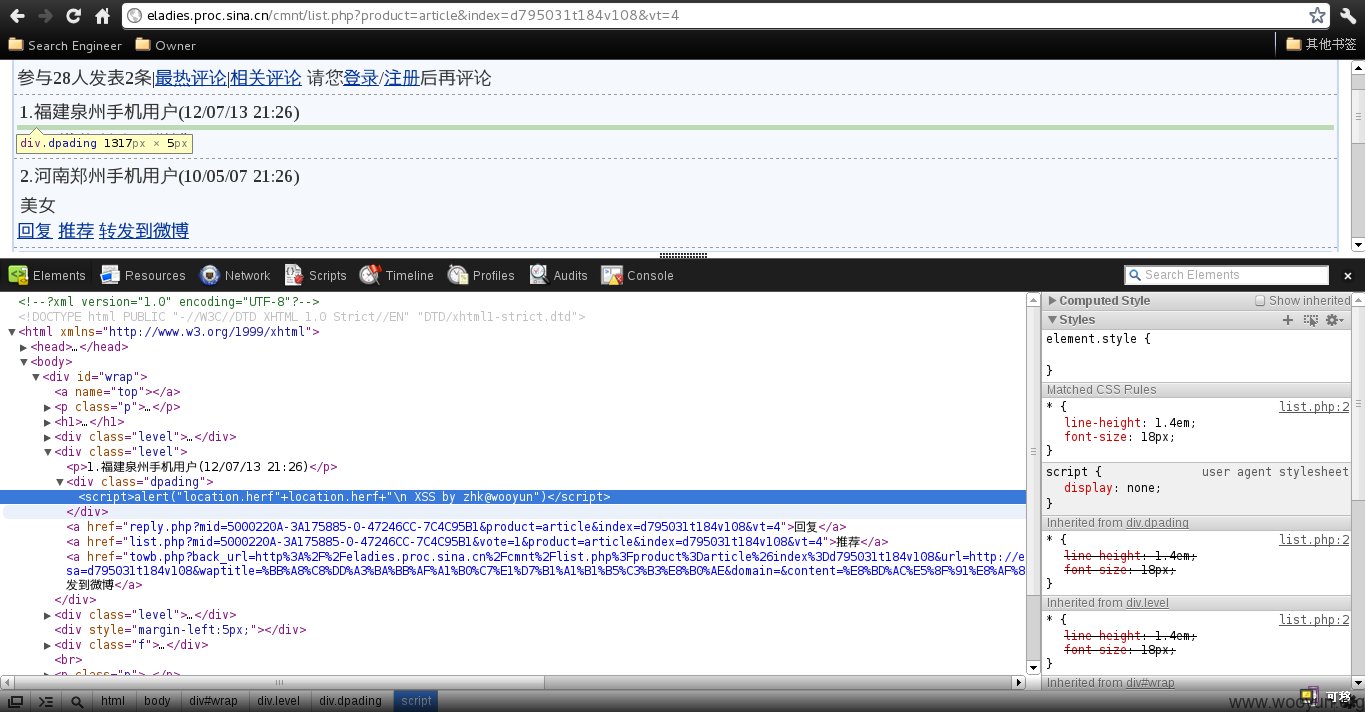Select the a name="top" node
The width and height of the screenshot is (1365, 712).
pos(118,392)
